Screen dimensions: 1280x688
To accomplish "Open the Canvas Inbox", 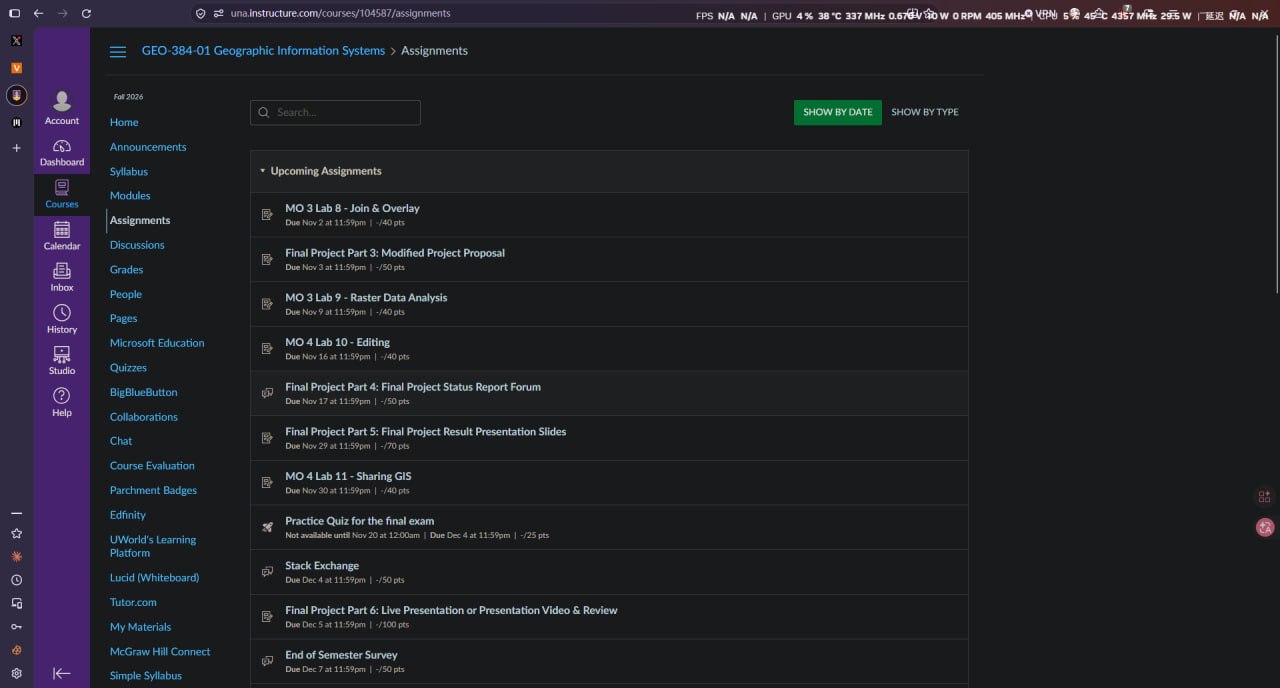I will [62, 278].
